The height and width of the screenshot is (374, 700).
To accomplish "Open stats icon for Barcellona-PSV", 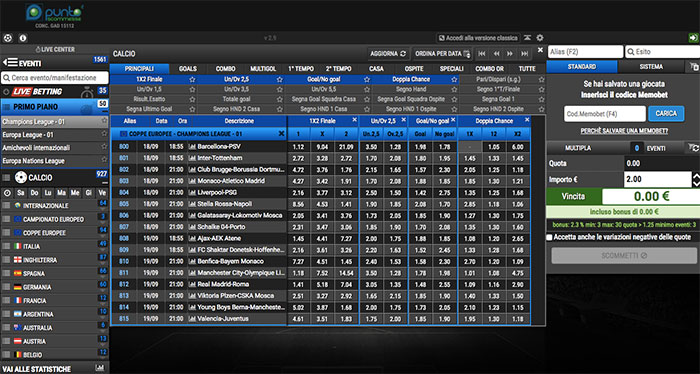I will coord(192,146).
